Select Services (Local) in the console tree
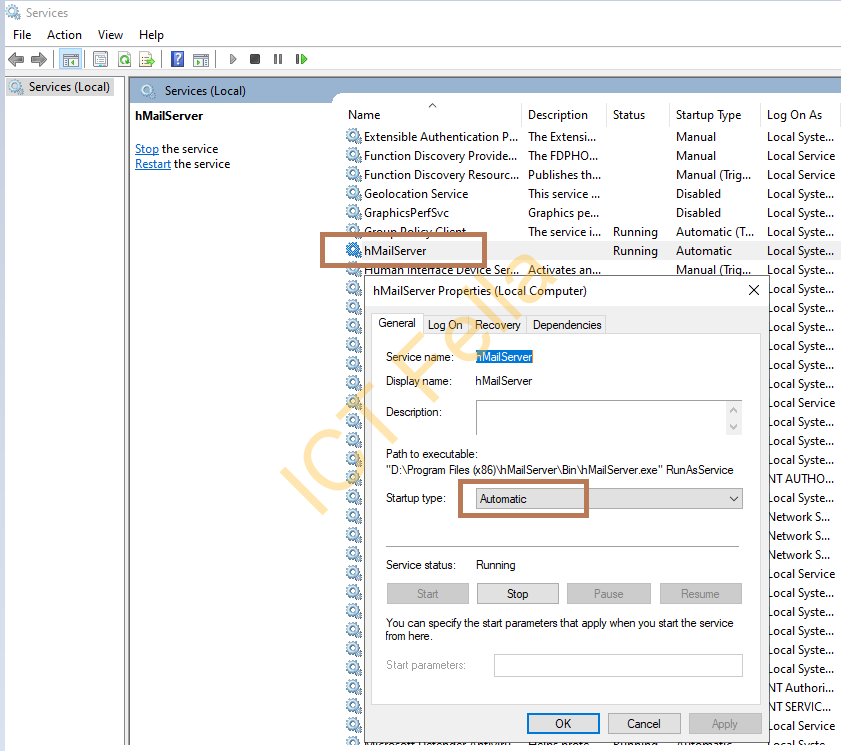Viewport: 841px width, 751px height. coord(69,87)
